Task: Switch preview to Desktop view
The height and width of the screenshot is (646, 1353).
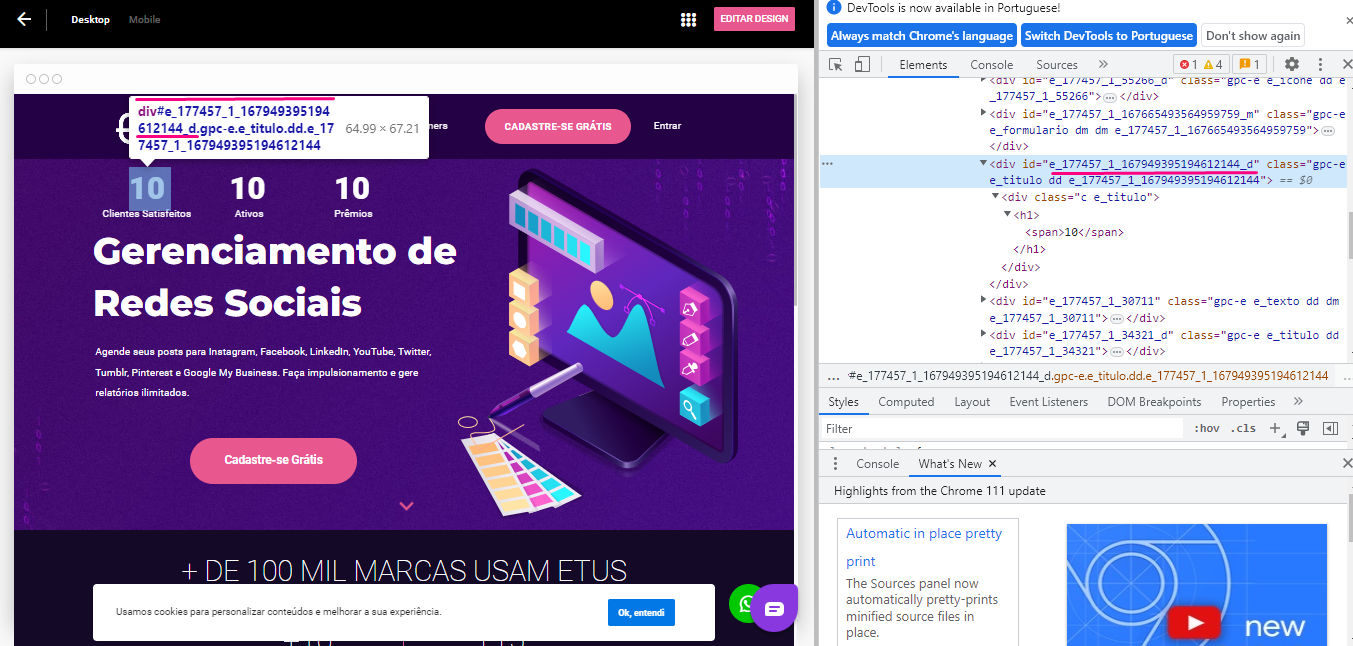Action: 90,20
